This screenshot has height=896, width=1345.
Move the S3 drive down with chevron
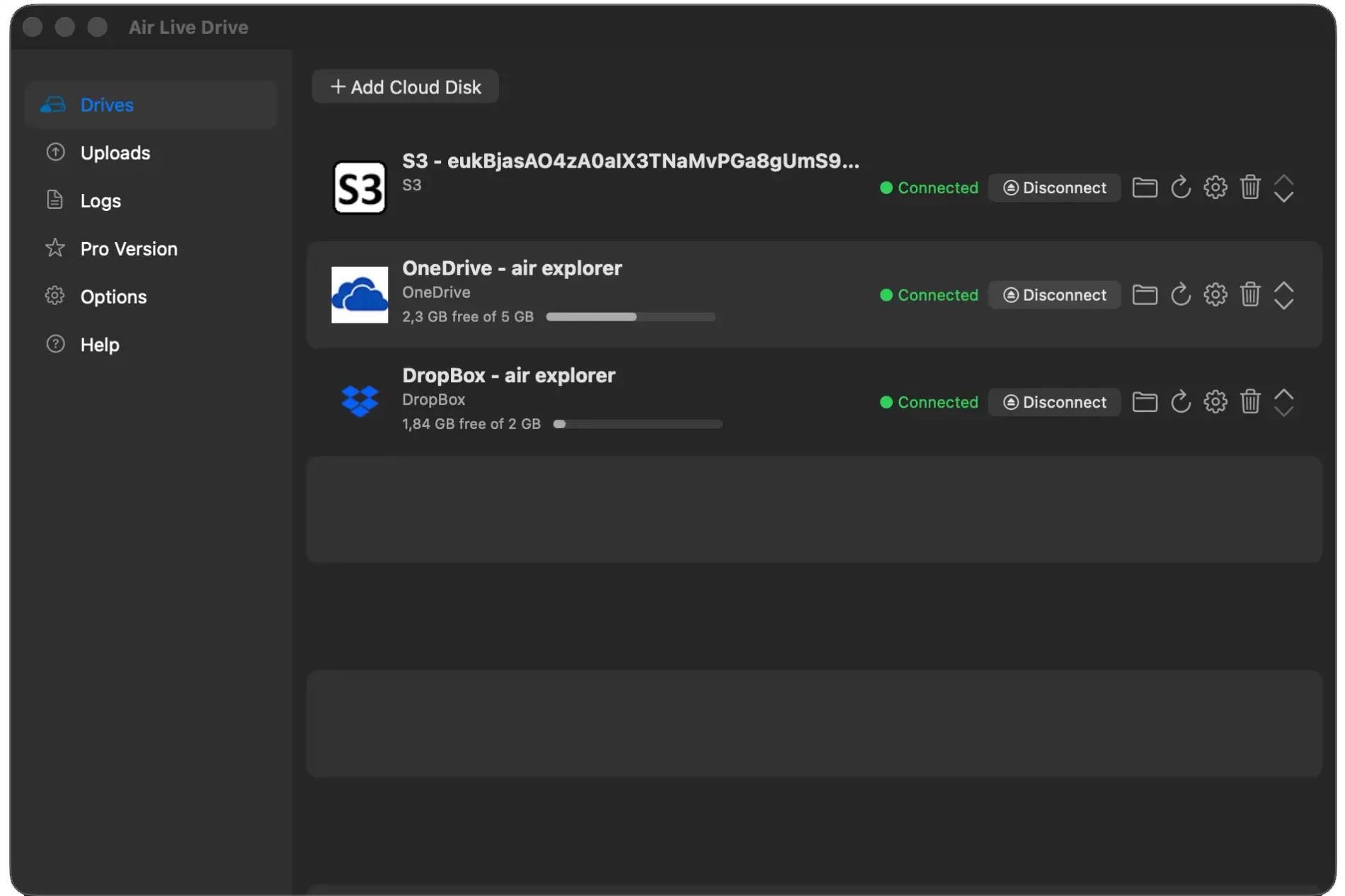(1283, 197)
